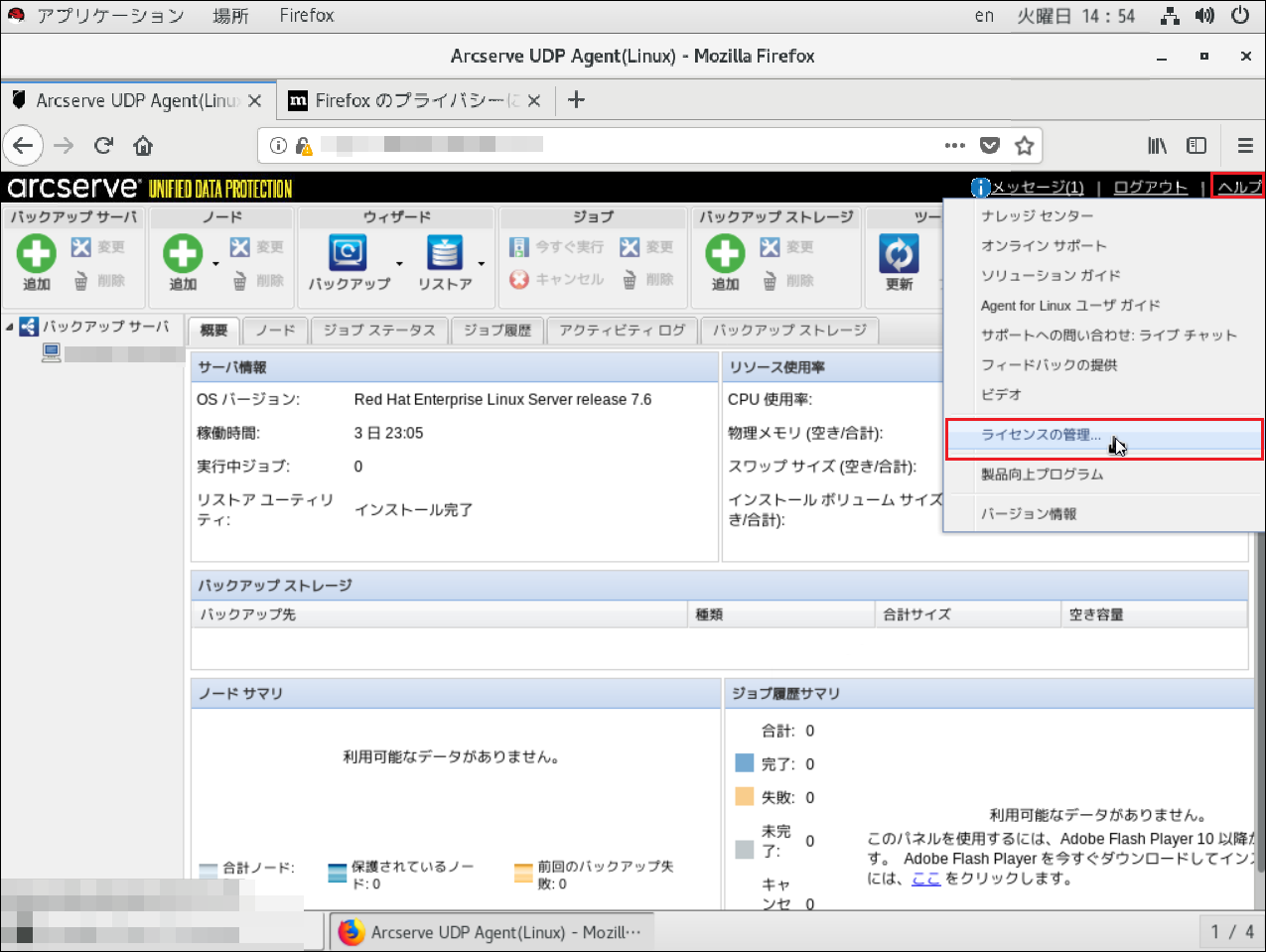Launch the Restore wizard icon
The width and height of the screenshot is (1266, 952).
click(x=445, y=252)
